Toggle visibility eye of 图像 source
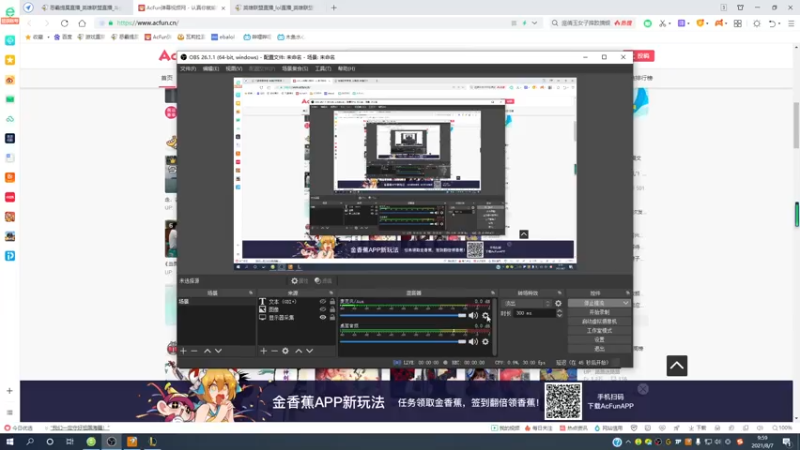The image size is (800, 450). coord(322,309)
